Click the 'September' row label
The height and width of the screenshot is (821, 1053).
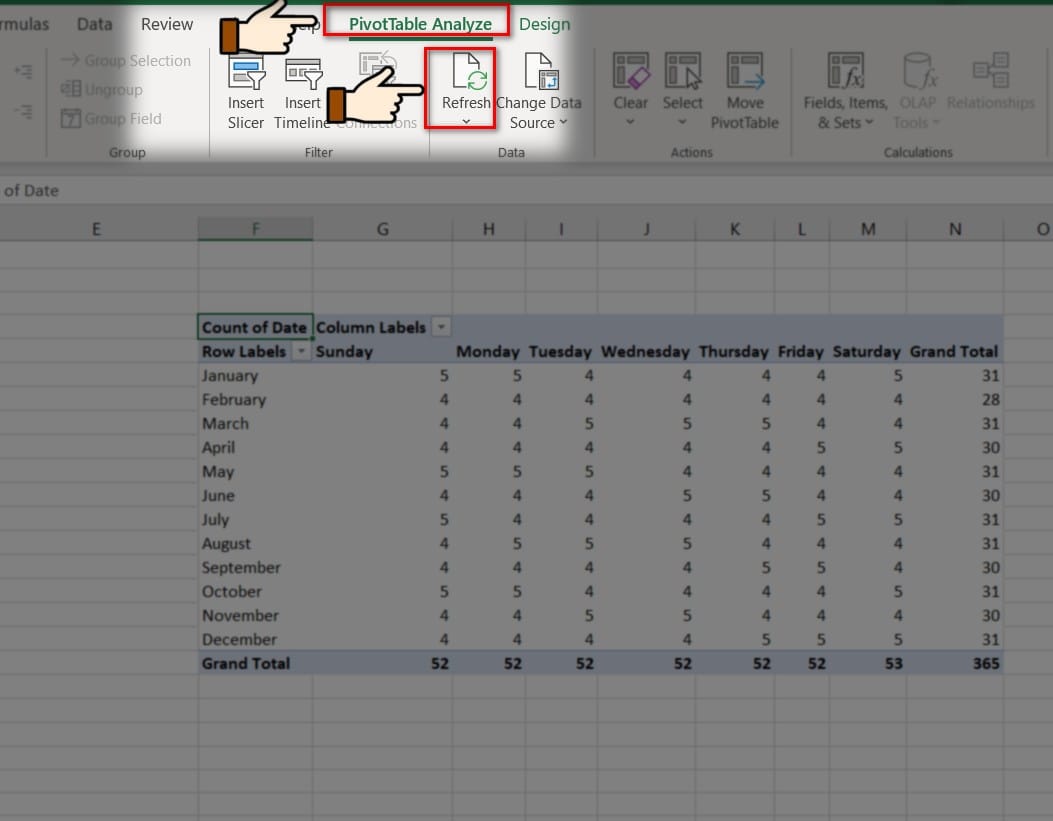pos(241,567)
